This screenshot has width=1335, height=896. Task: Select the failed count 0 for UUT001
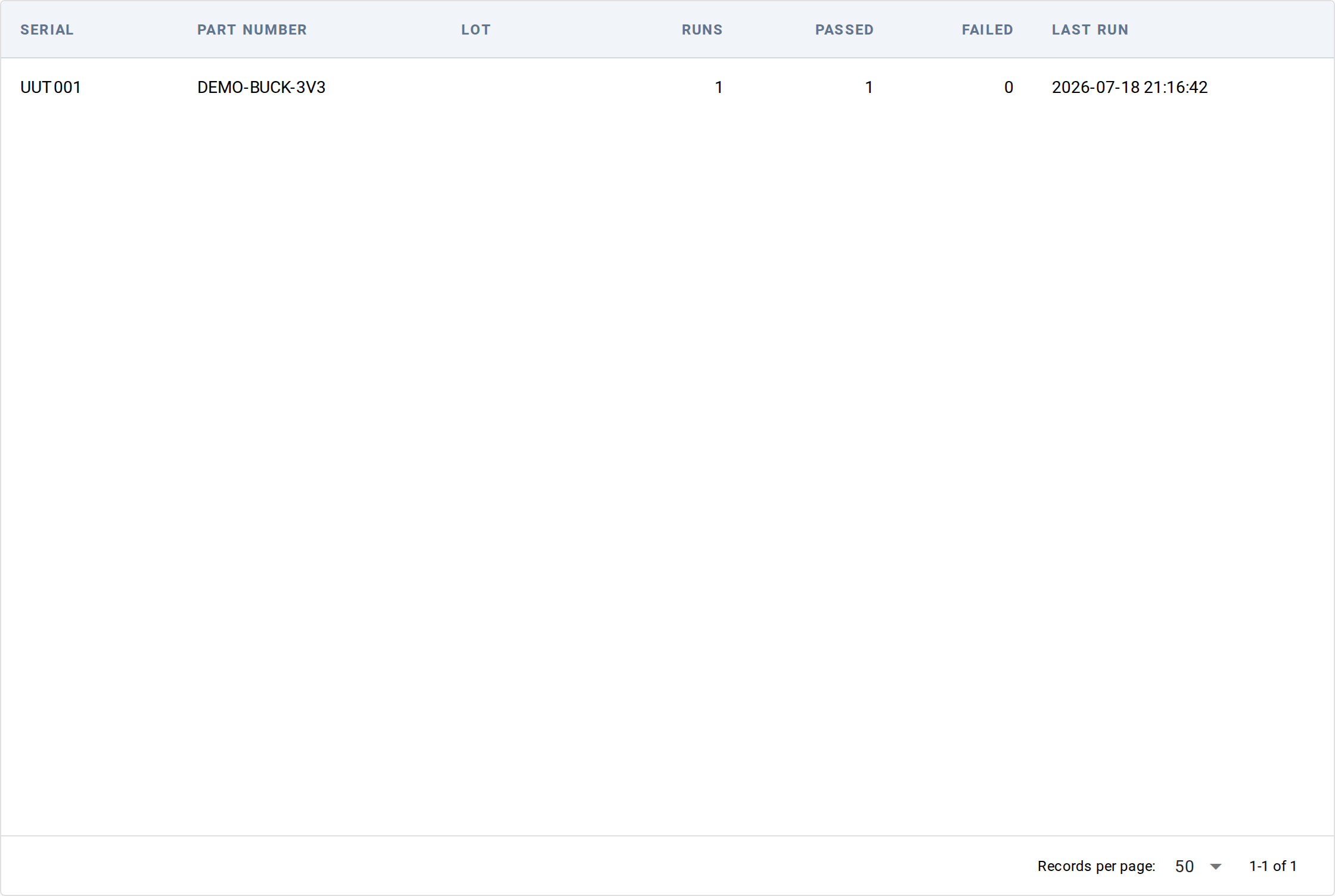[1008, 88]
